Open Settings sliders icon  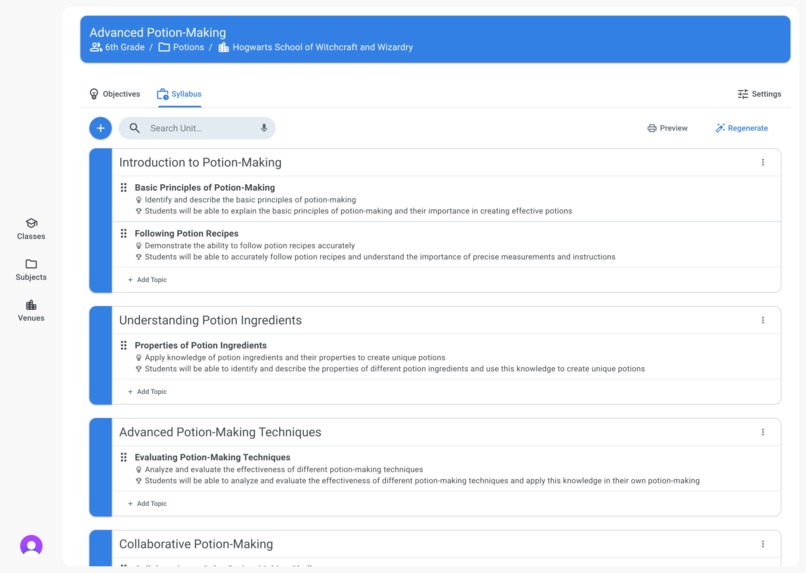click(x=743, y=94)
